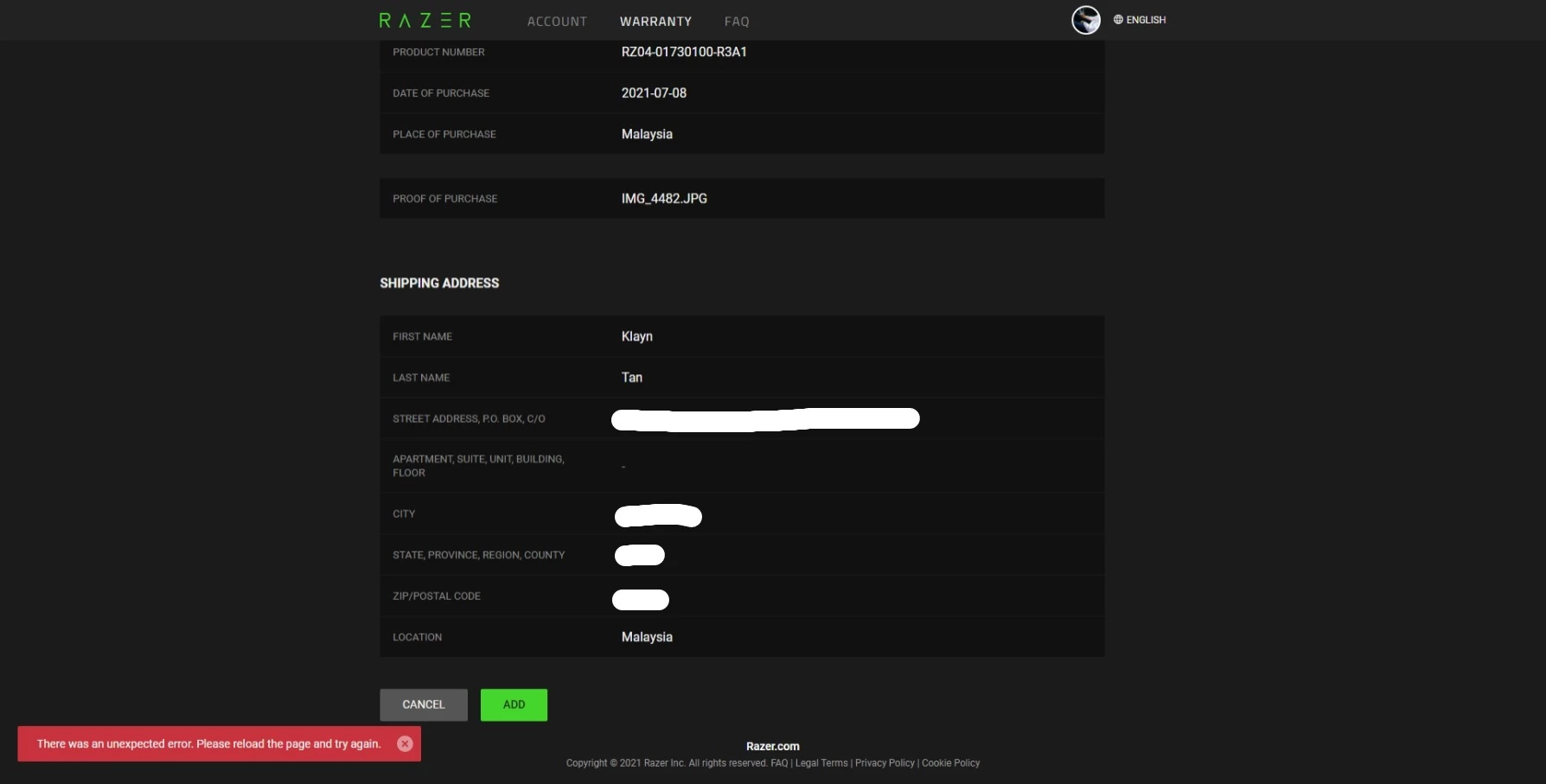Open the FAQ menu item
The image size is (1546, 784).
[x=737, y=22]
